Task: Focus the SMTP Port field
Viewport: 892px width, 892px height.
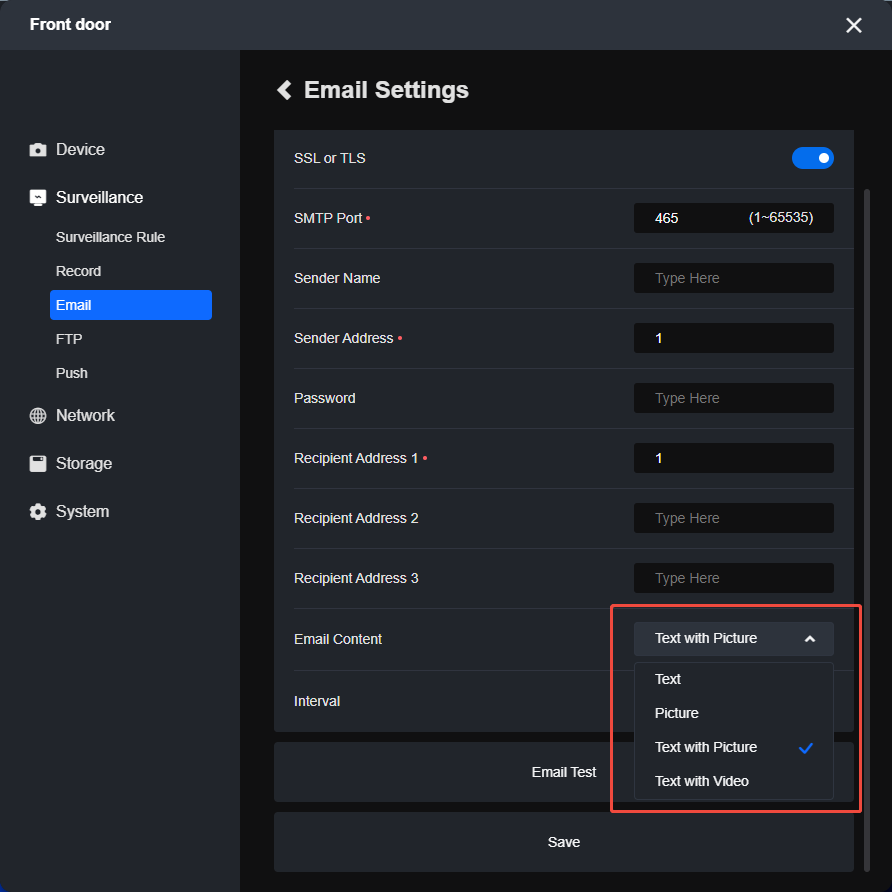Action: [x=733, y=218]
